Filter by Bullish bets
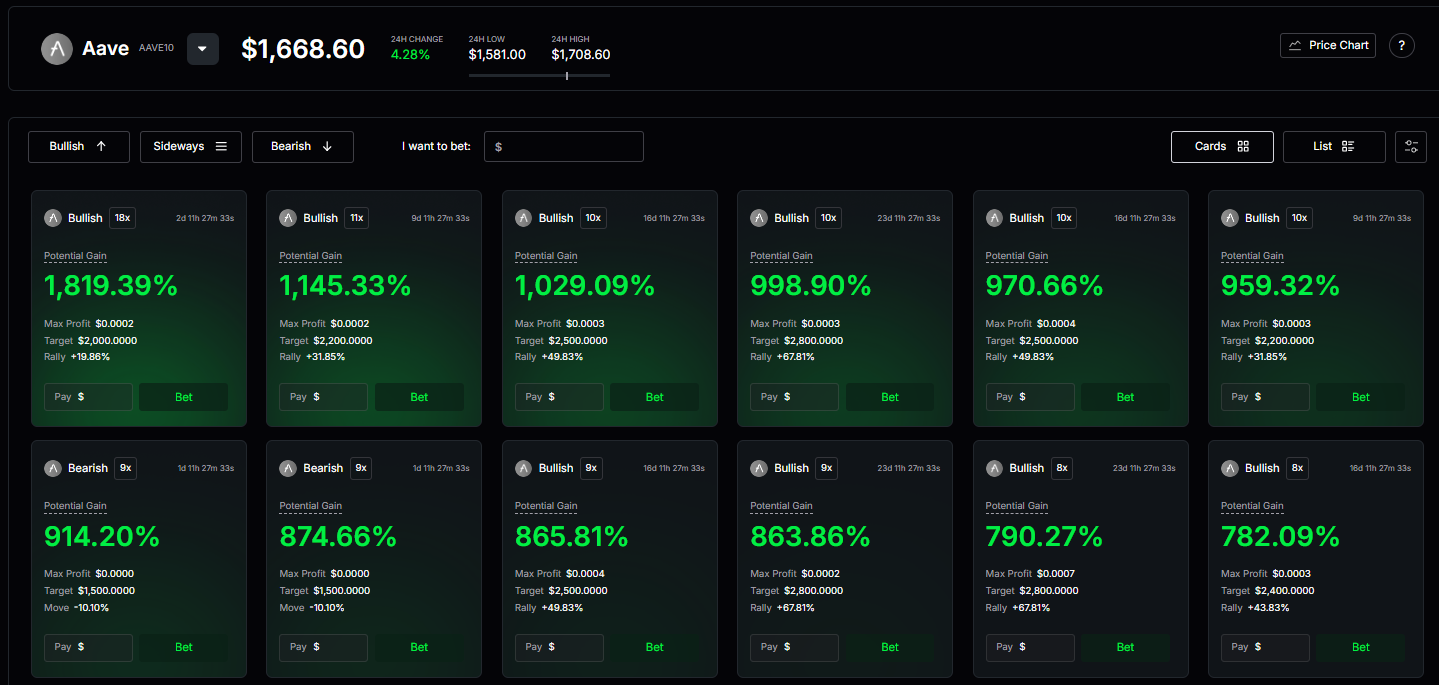1439x685 pixels. tap(79, 146)
